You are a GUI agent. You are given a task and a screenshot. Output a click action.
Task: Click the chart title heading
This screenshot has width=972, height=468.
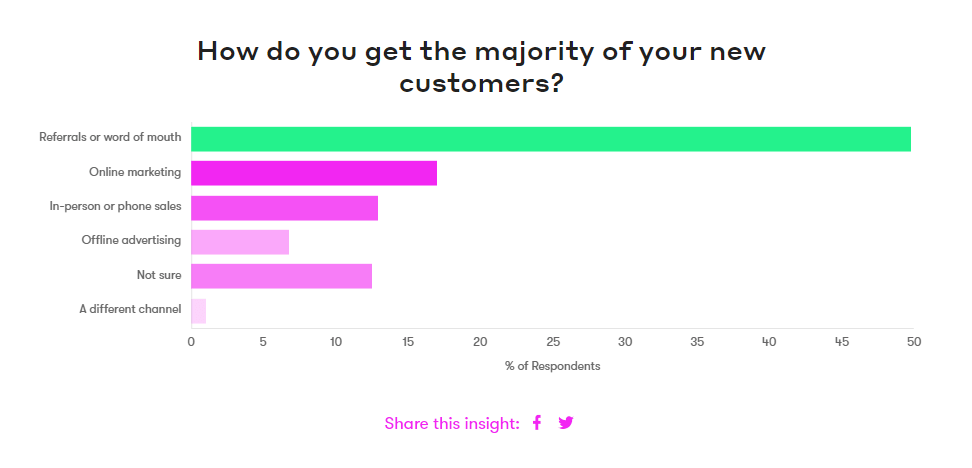click(x=482, y=66)
